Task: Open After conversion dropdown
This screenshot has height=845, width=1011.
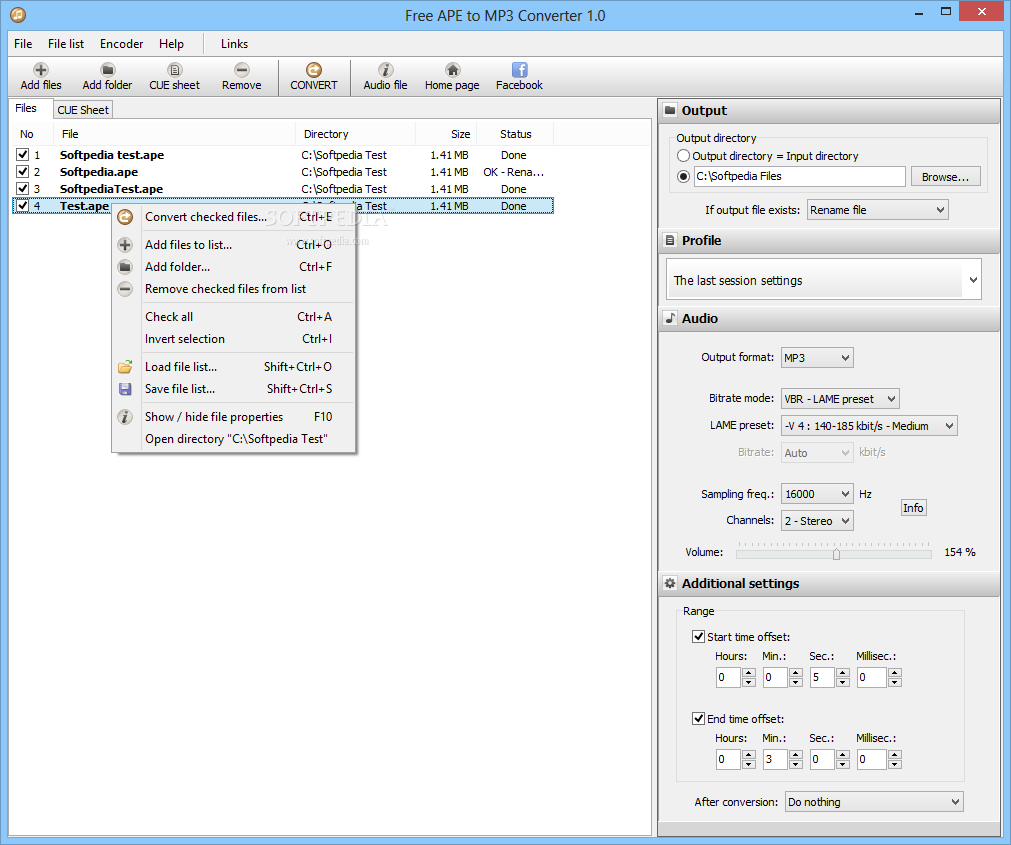Action: tap(874, 802)
